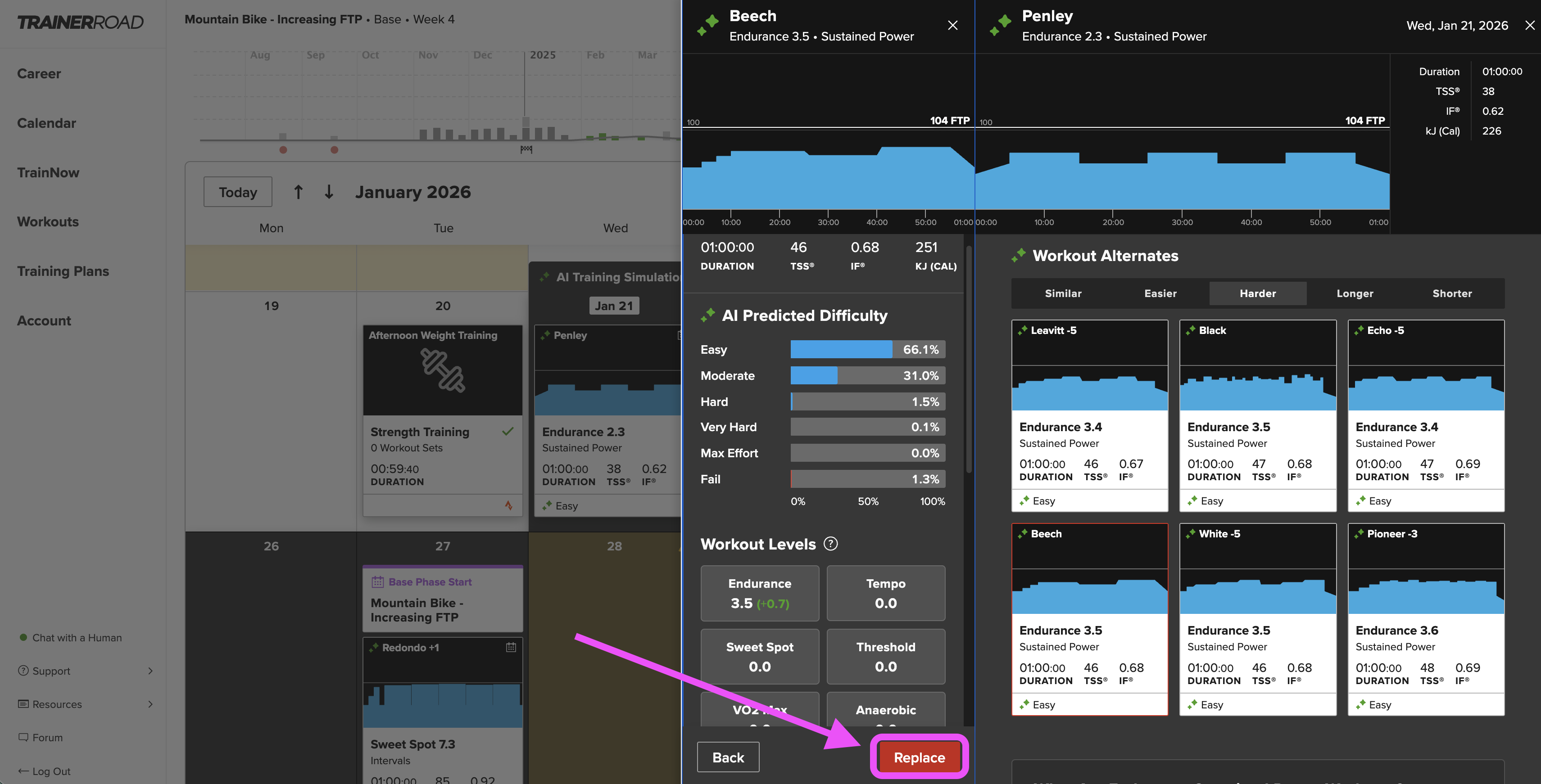This screenshot has width=1541, height=784.
Task: Click the Endurance workout level tile
Action: click(x=760, y=593)
